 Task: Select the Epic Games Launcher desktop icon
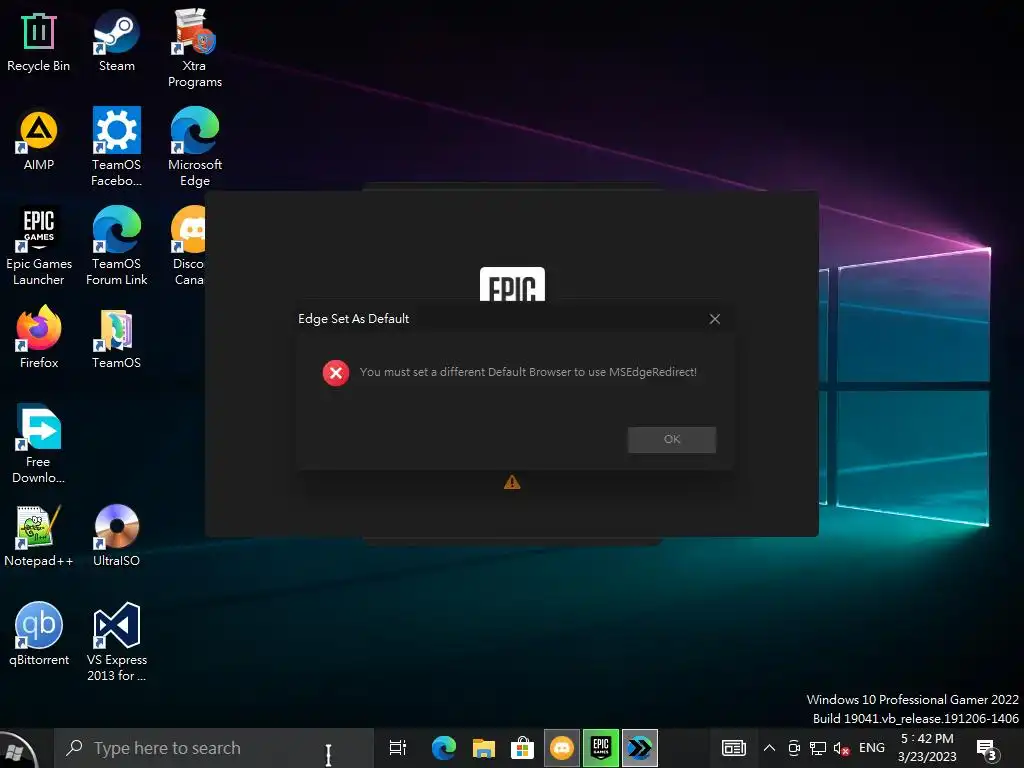pos(39,247)
